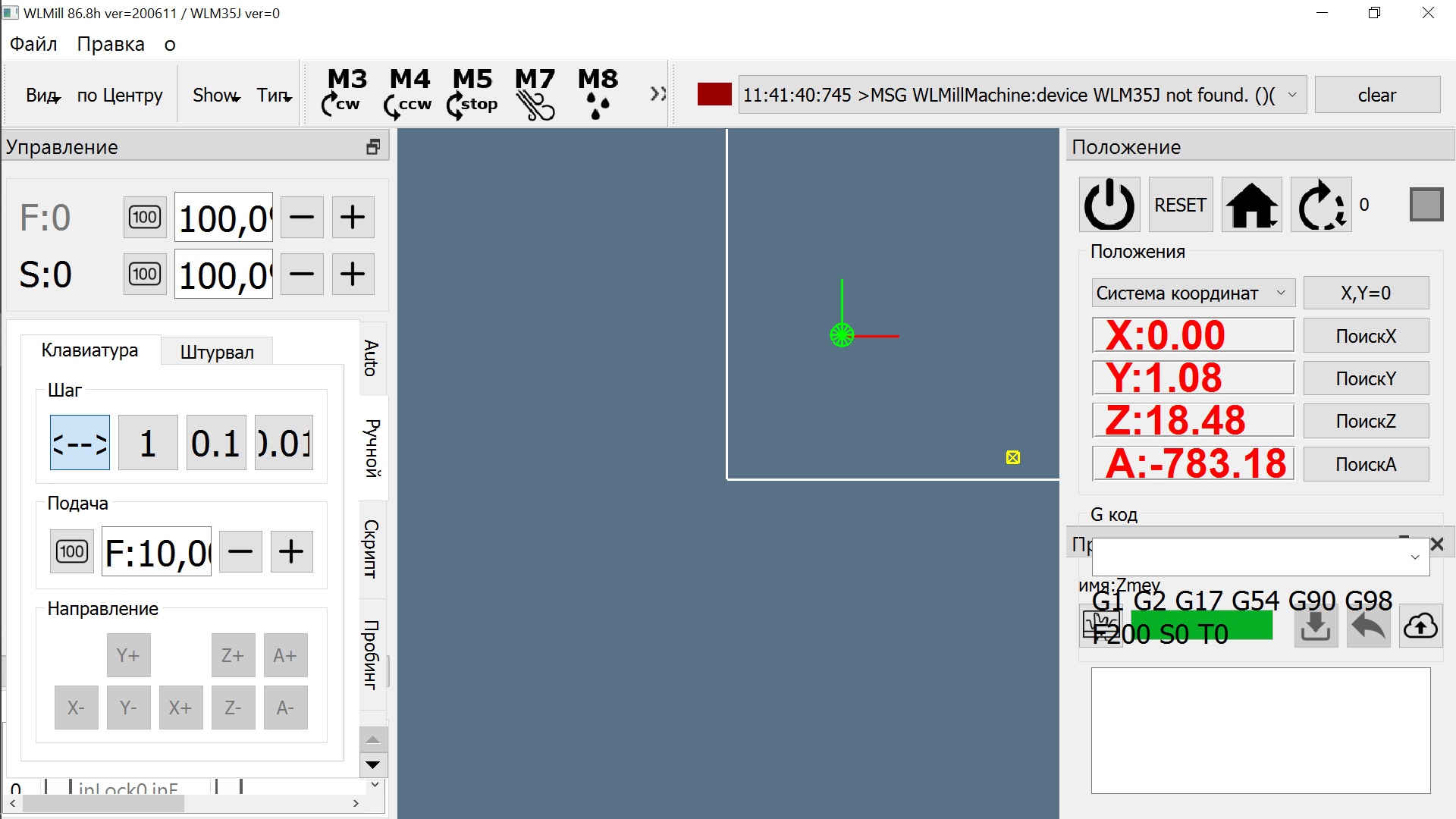
Task: Open the Вид view dropdown
Action: click(x=43, y=96)
